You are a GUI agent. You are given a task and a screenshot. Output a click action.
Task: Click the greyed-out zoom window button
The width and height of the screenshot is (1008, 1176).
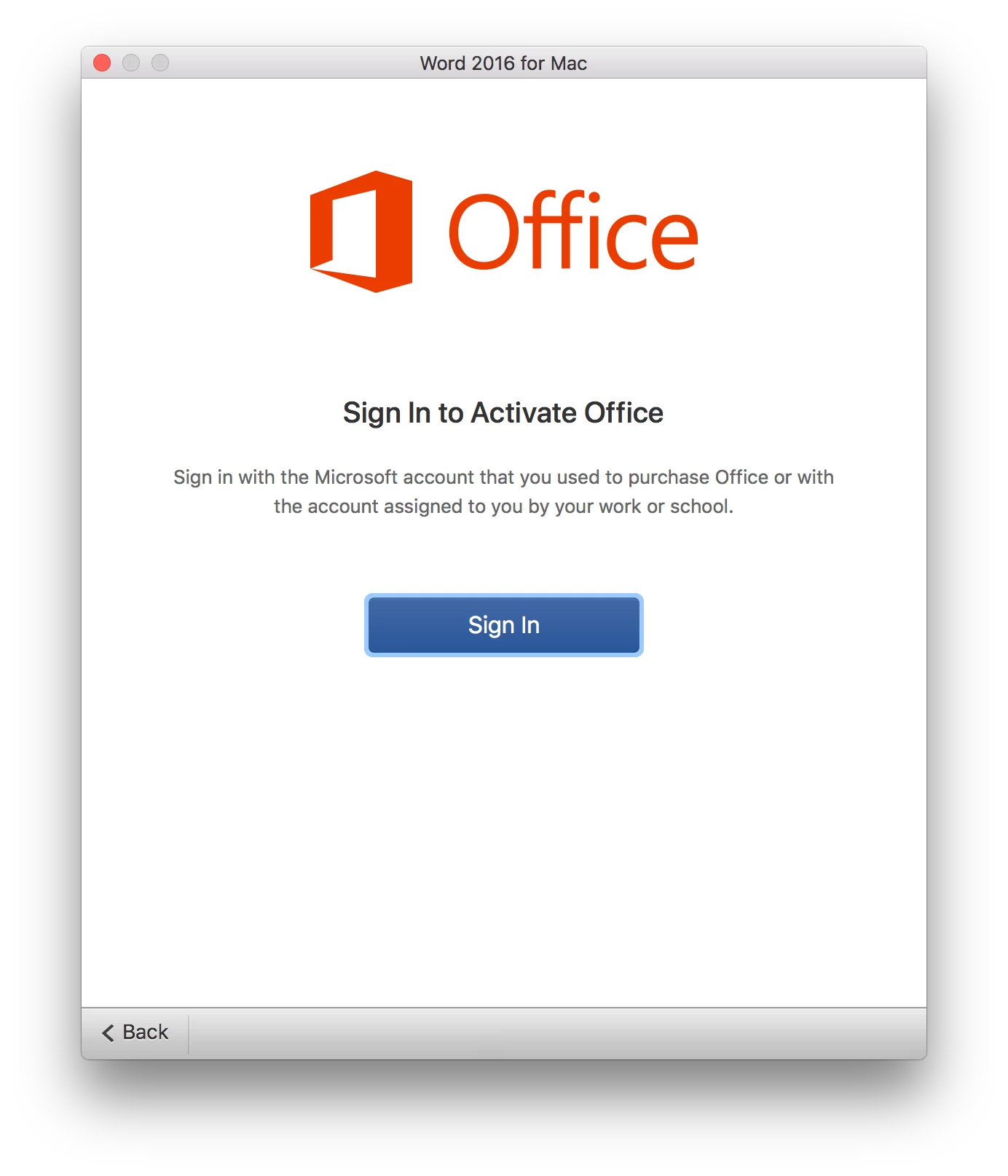(x=160, y=63)
